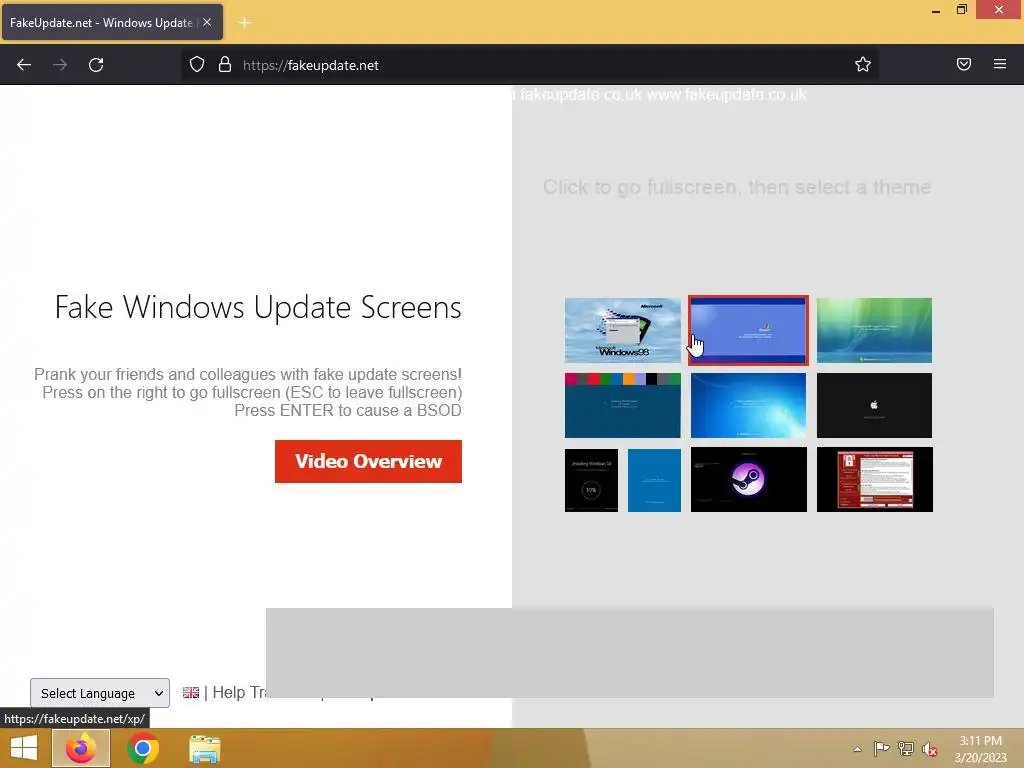Click the muted speaker tray icon

click(x=929, y=749)
